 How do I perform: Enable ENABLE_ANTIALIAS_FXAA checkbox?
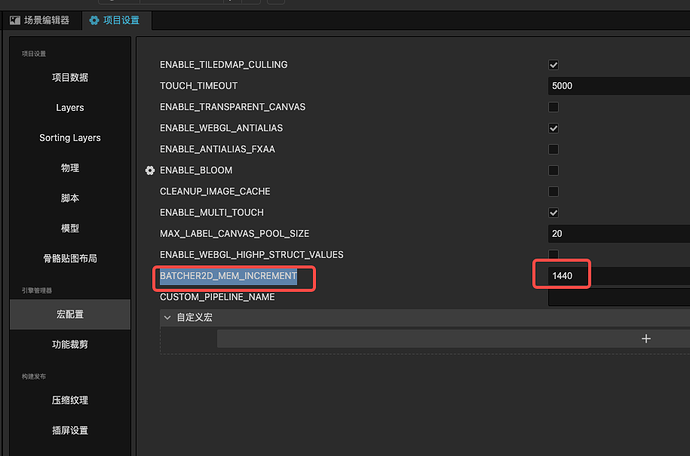point(554,149)
